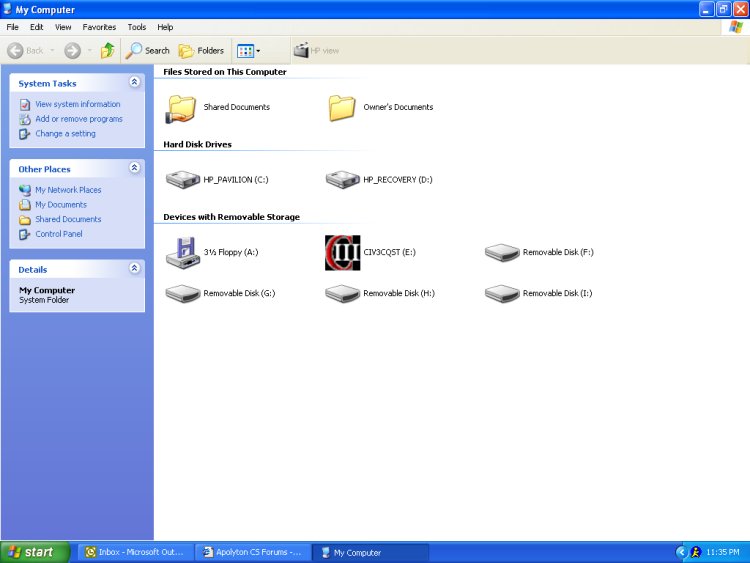Viewport: 750px width, 563px height.
Task: Select the HP_RECOVERY (D:) drive icon
Action: point(343,180)
